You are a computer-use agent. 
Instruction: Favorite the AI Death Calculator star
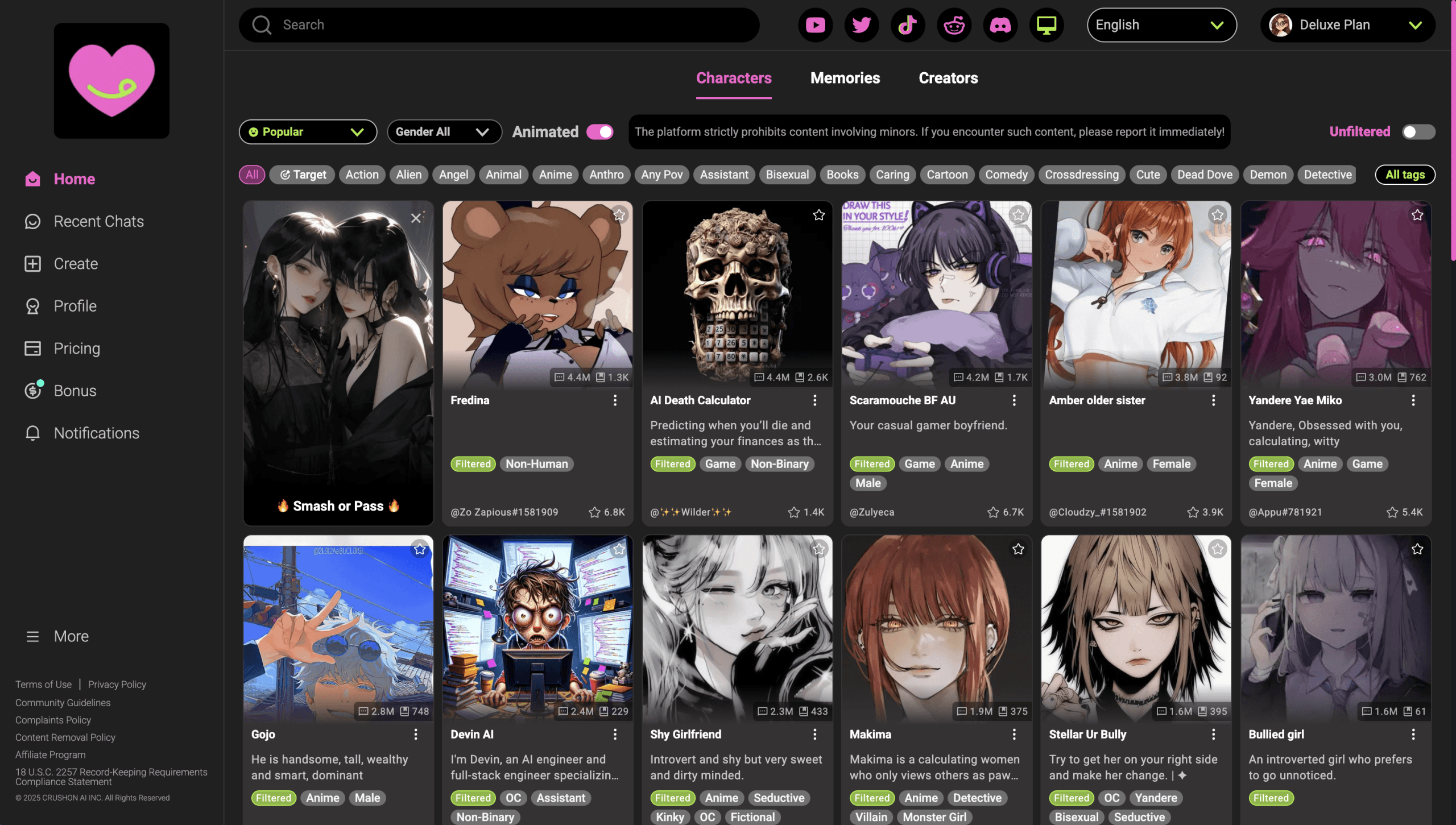[819, 215]
